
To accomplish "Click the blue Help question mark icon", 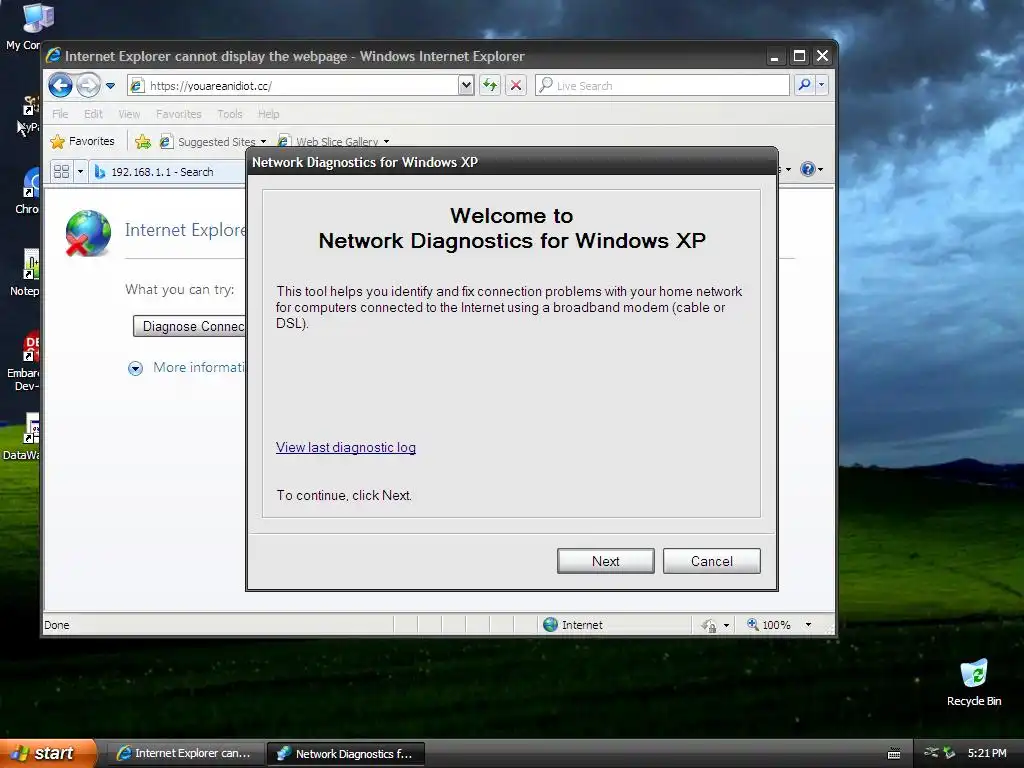I will (808, 169).
